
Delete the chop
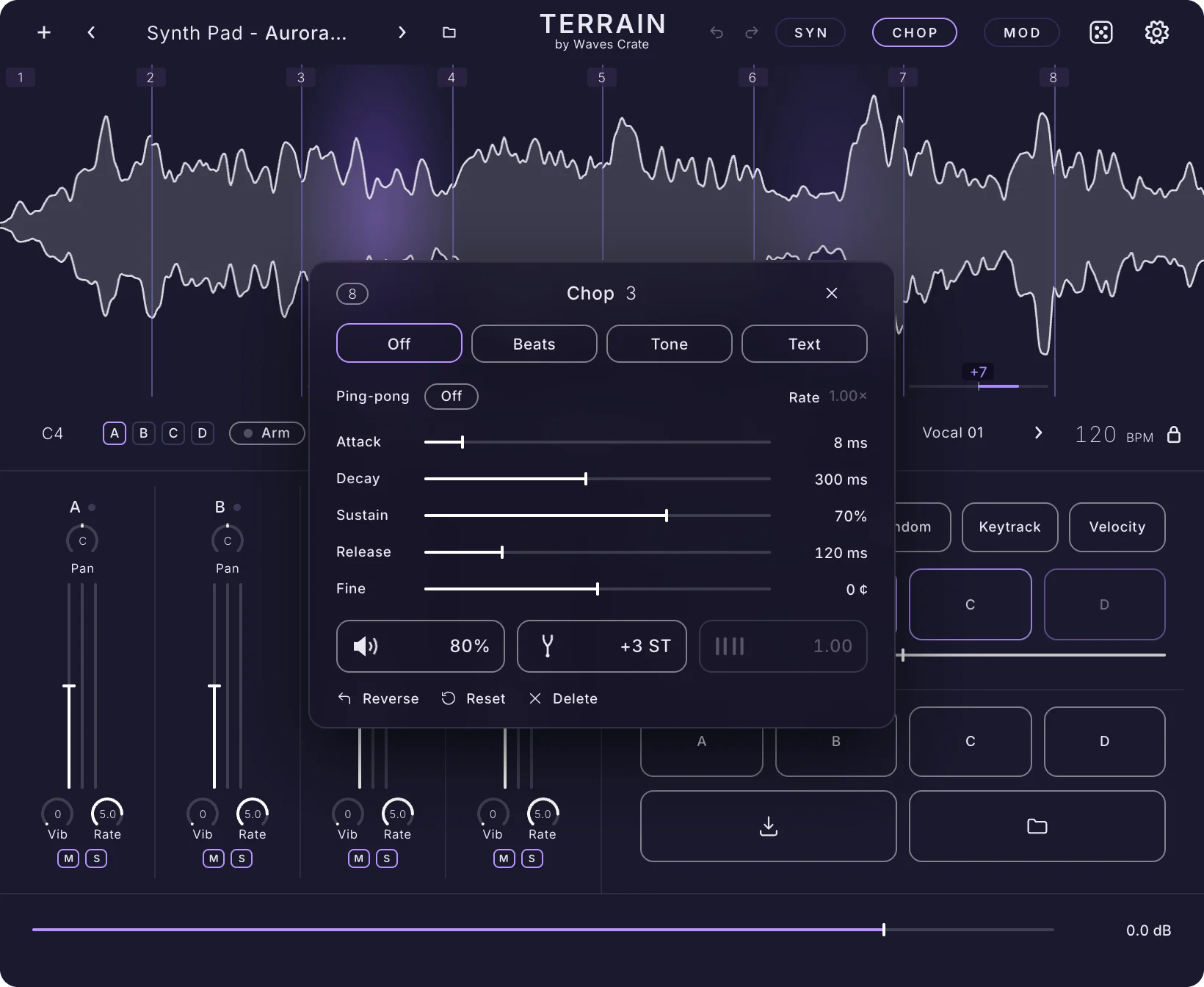click(x=563, y=698)
